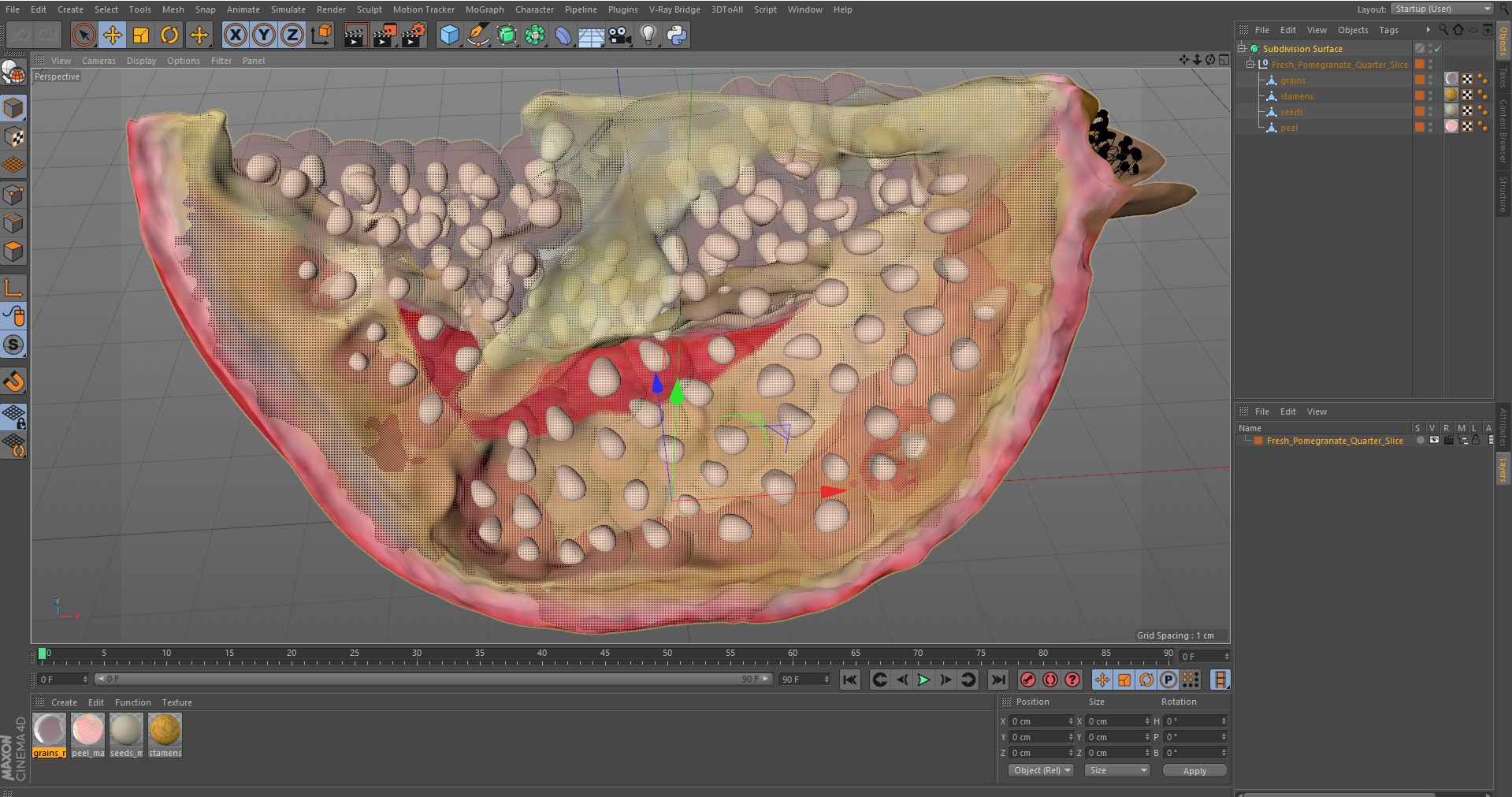Enable Snap magnet icon
This screenshot has height=797, width=1512.
13,382
